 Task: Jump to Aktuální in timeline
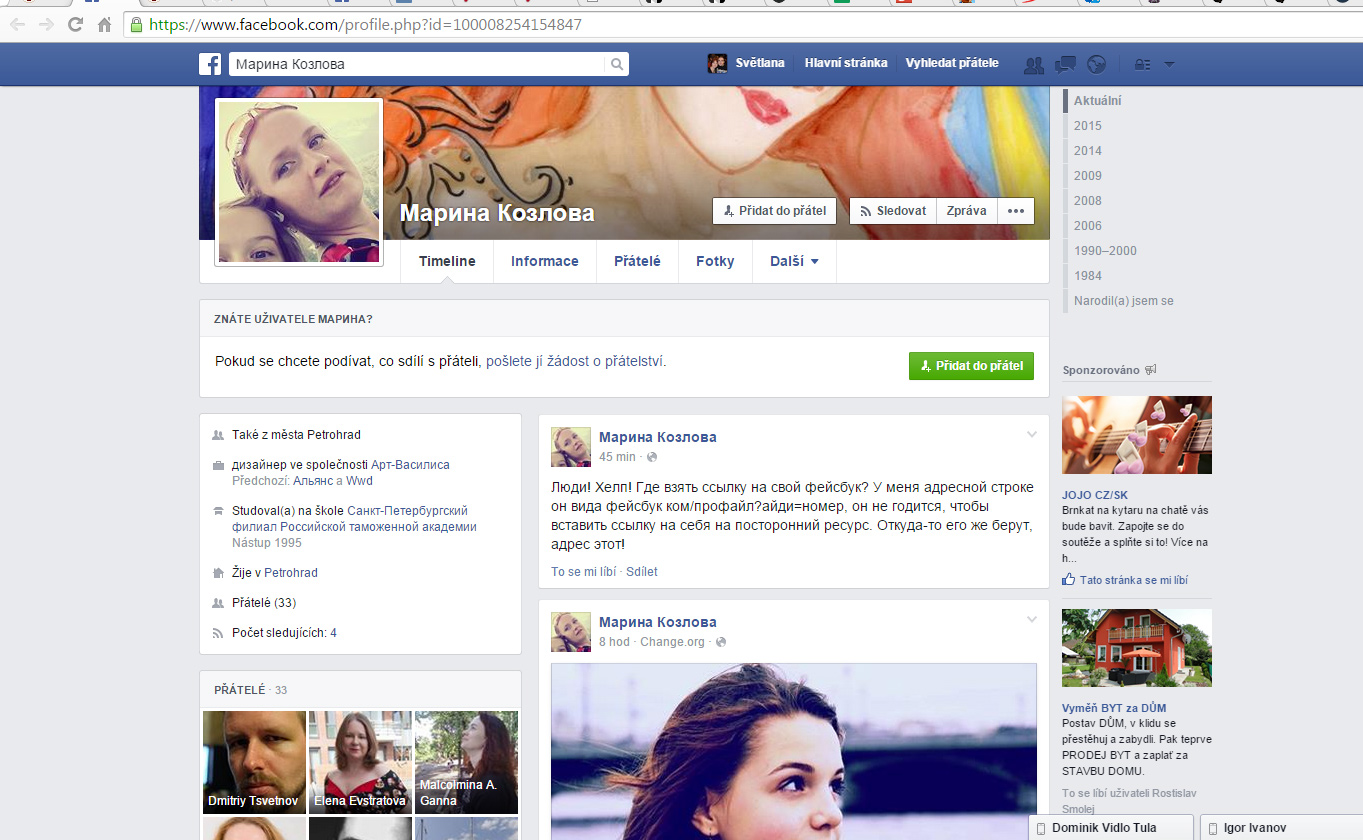coord(1097,101)
